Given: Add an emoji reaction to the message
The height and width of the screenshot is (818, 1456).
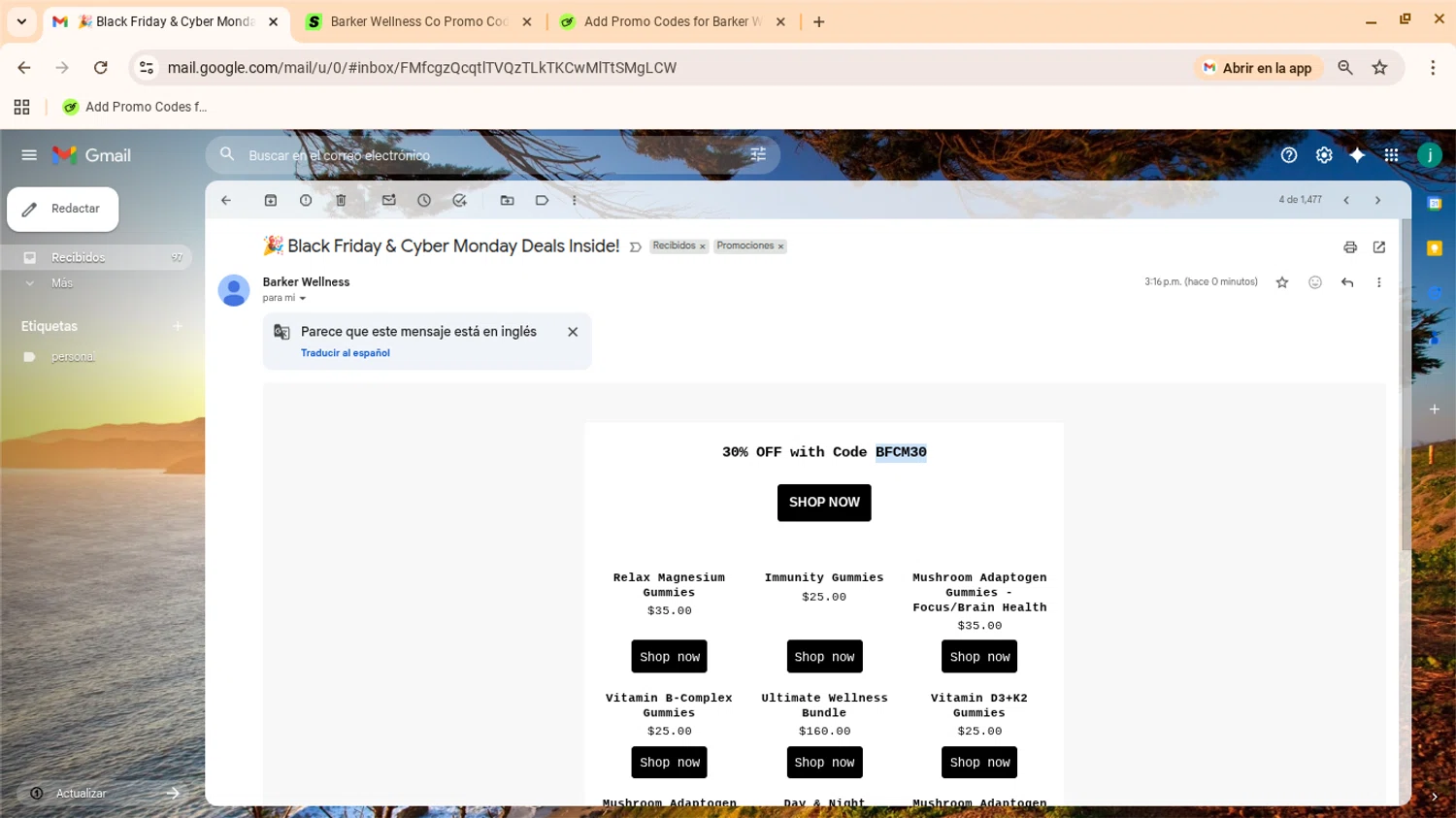Looking at the screenshot, I should (x=1315, y=282).
